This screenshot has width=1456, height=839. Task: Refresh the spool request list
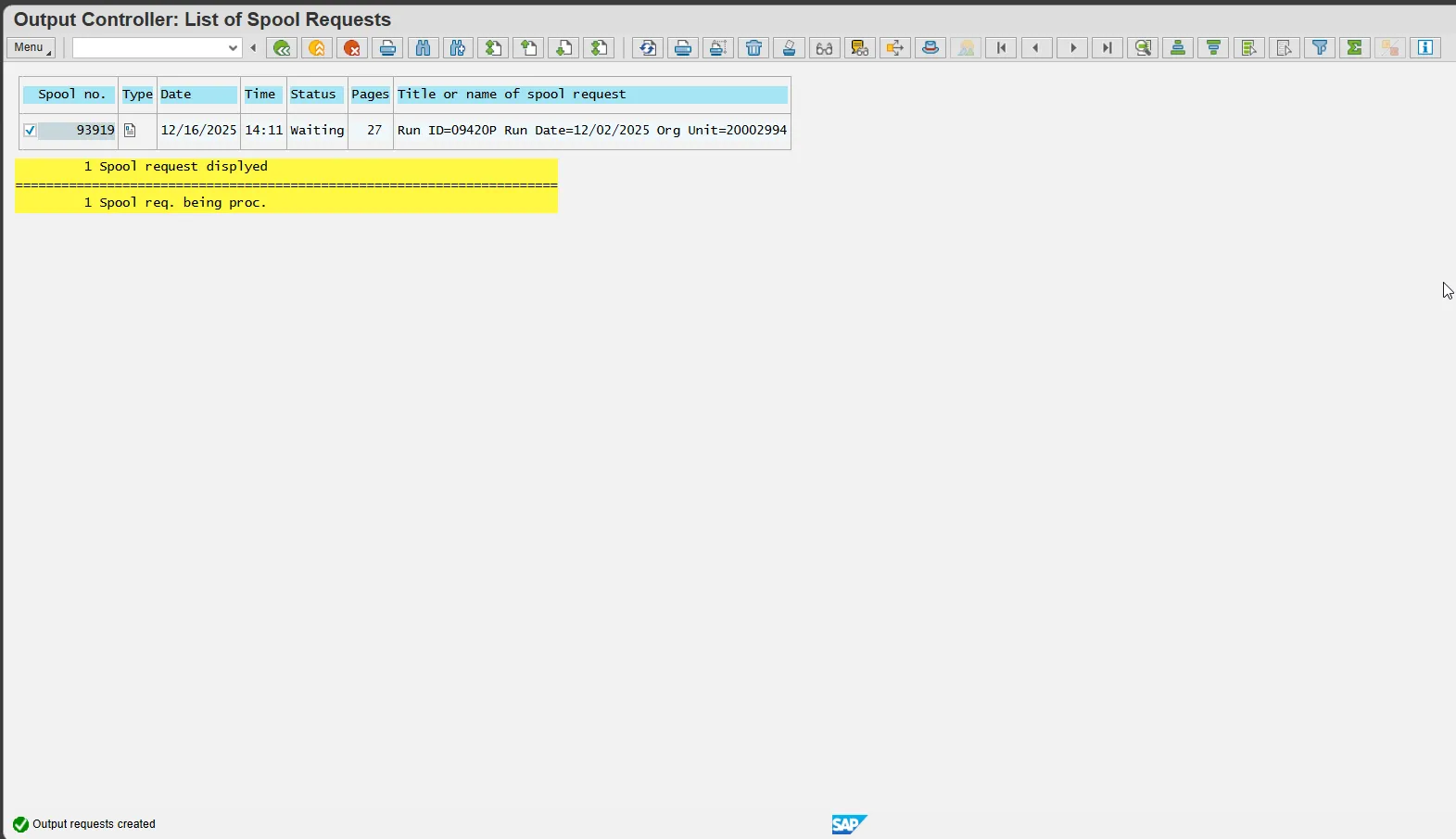click(647, 48)
